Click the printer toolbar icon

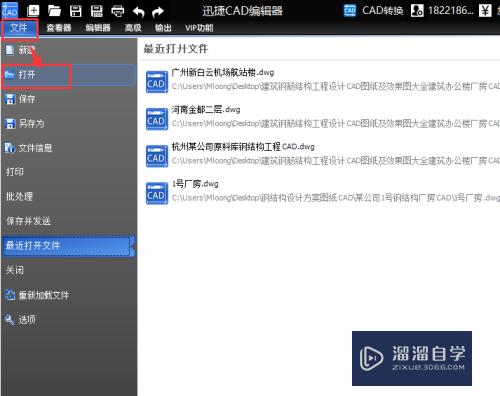click(x=118, y=11)
